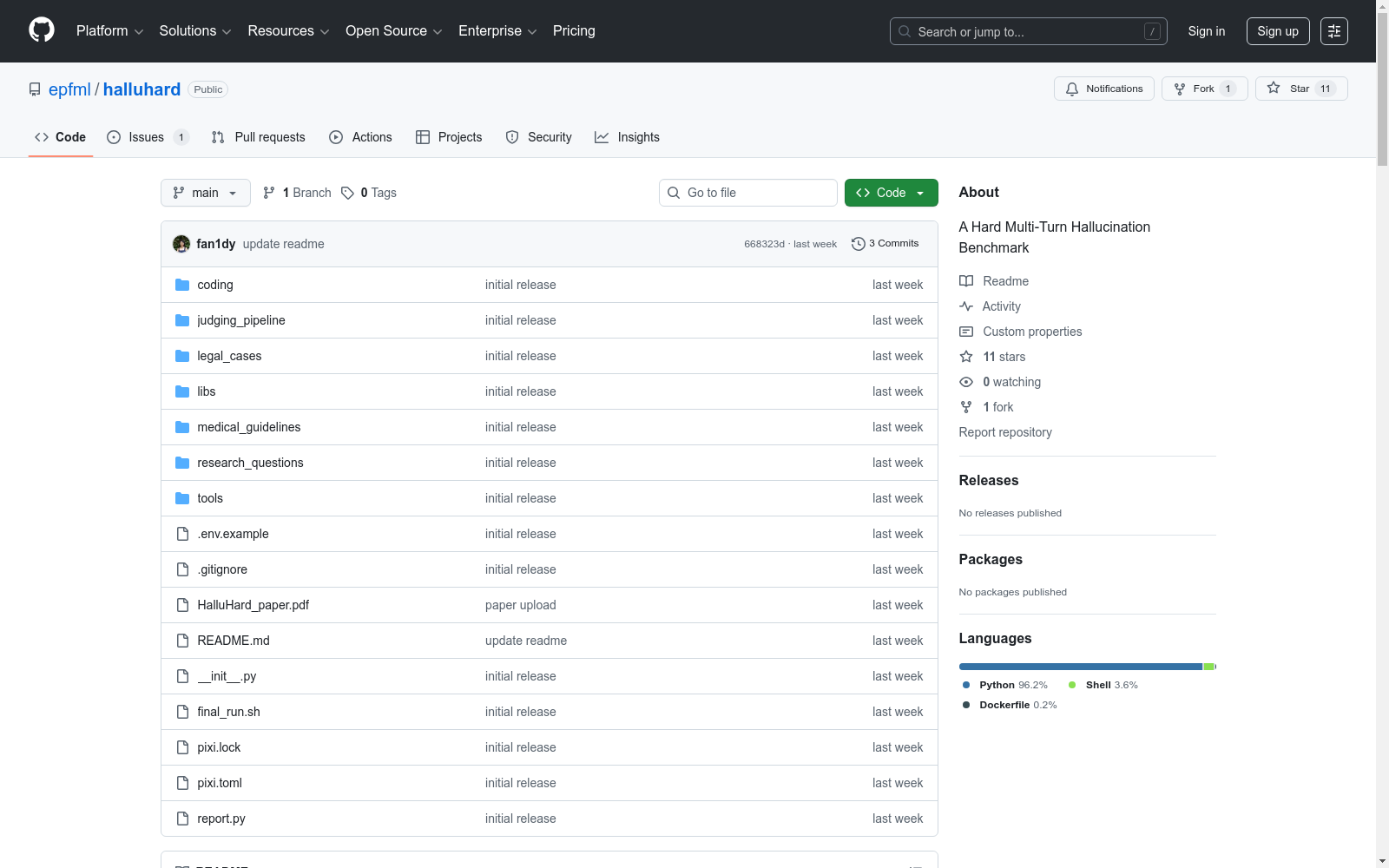Click the Sign up button

click(x=1278, y=31)
